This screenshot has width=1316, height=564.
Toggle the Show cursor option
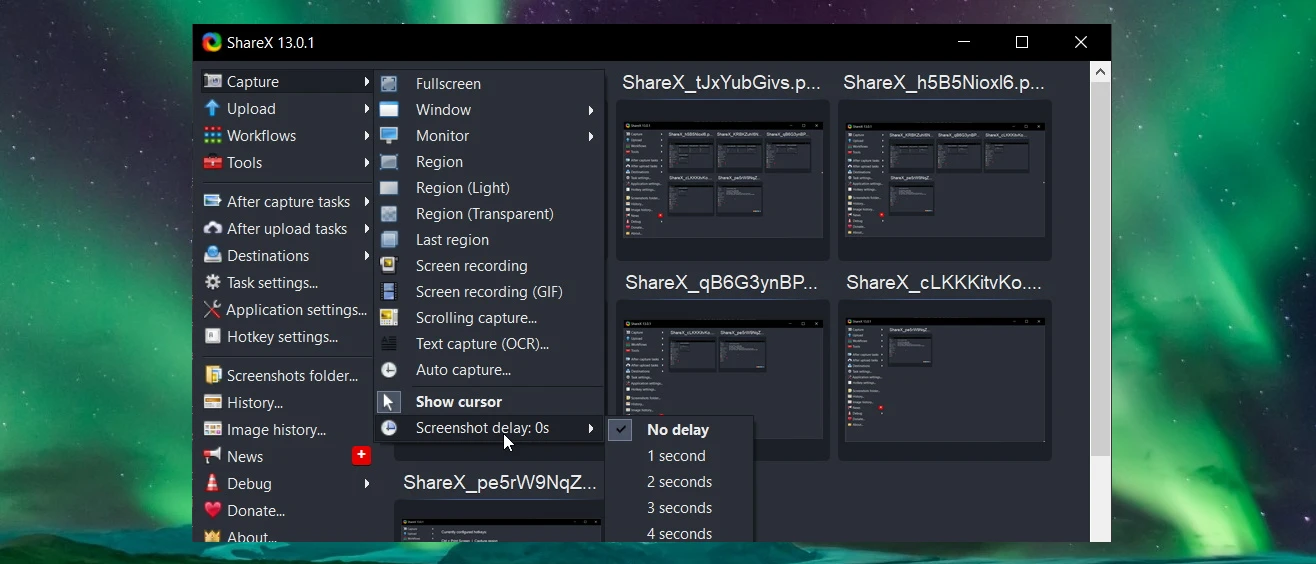click(458, 402)
